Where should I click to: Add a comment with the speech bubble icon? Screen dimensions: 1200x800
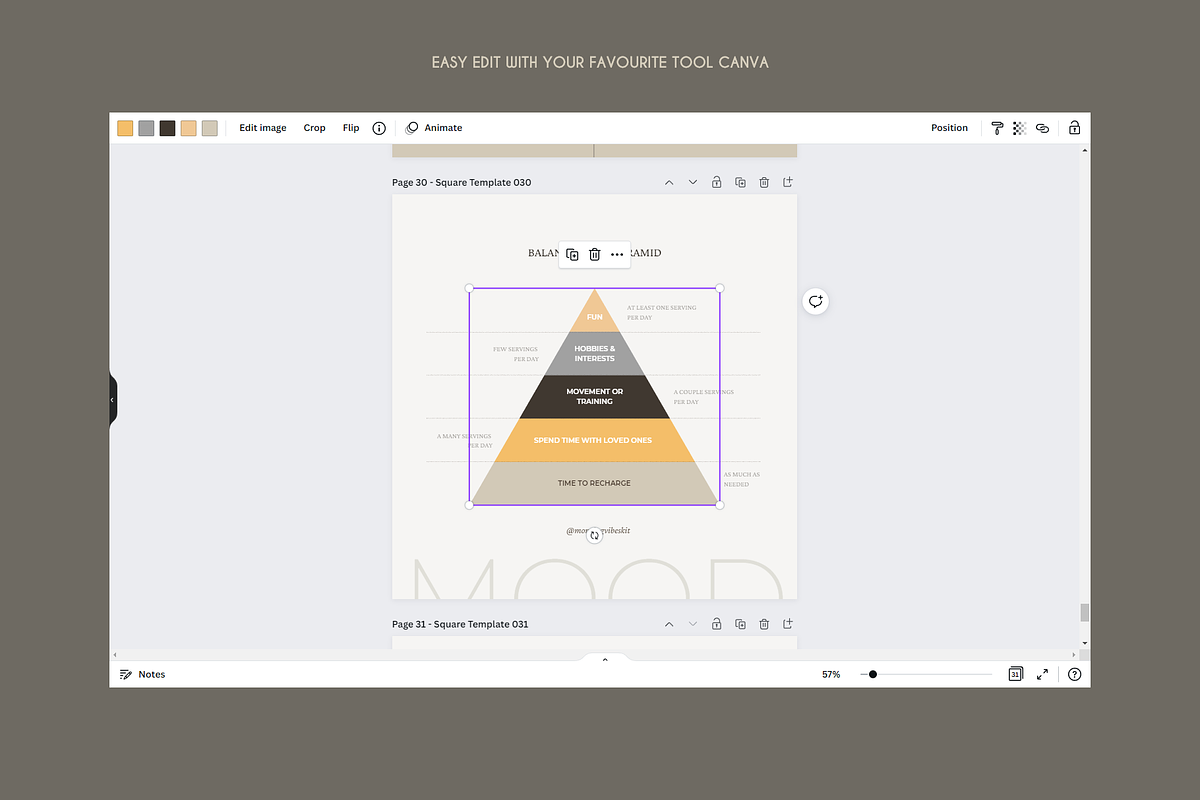(x=816, y=301)
